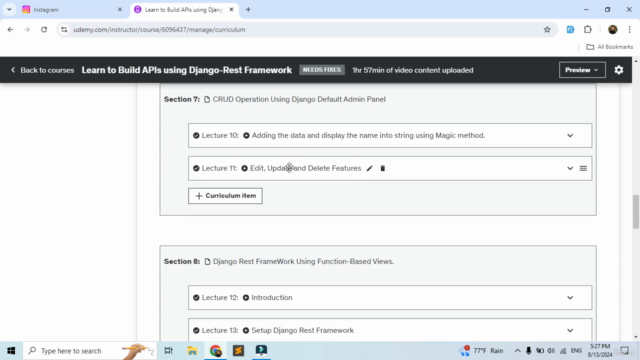The width and height of the screenshot is (640, 360).
Task: Click the trash delete icon on Lecture 11
Action: (x=382, y=168)
